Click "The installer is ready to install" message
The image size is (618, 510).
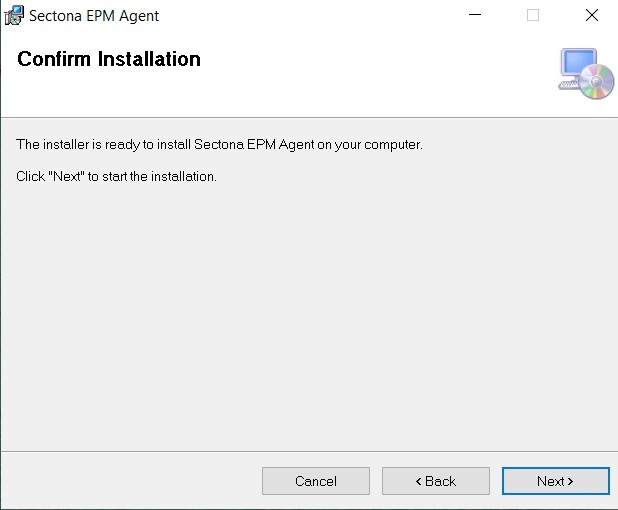point(220,145)
